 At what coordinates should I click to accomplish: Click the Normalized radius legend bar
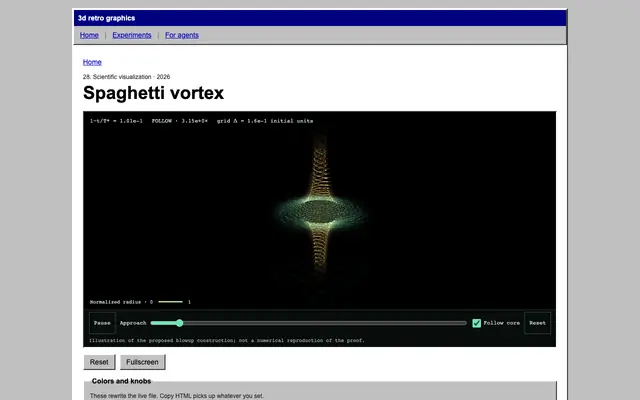[x=170, y=302]
